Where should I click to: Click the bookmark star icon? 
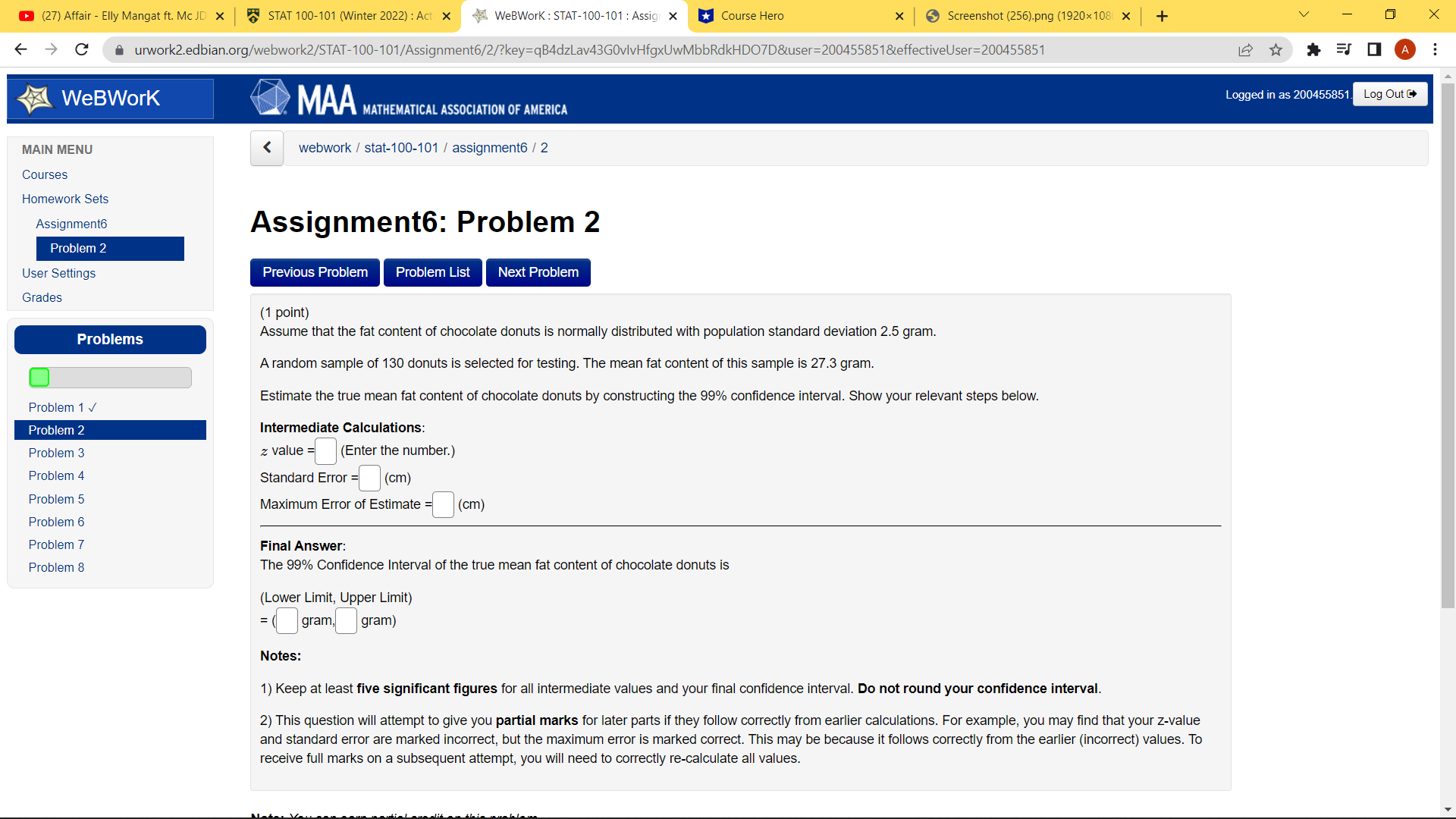tap(1276, 50)
